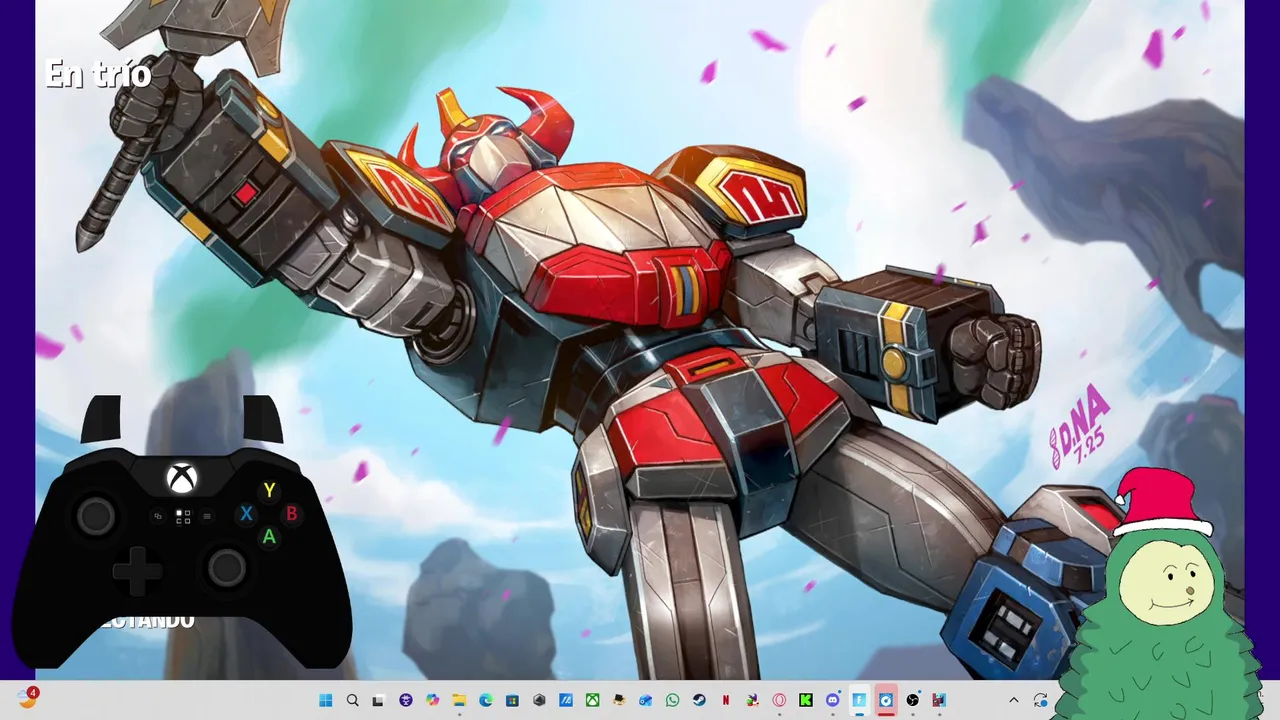The image size is (1280, 720).
Task: Launch Microsoft Edge from the taskbar
Action: click(485, 700)
